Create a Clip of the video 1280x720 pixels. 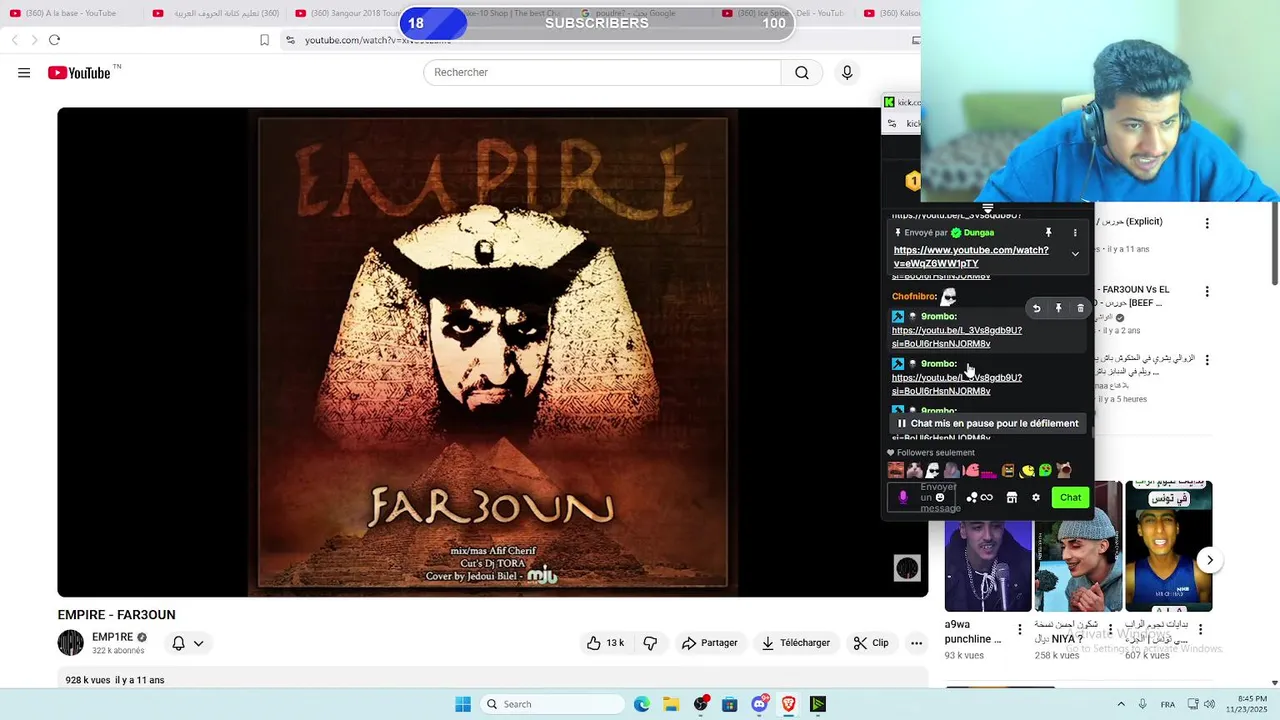pyautogui.click(x=871, y=643)
